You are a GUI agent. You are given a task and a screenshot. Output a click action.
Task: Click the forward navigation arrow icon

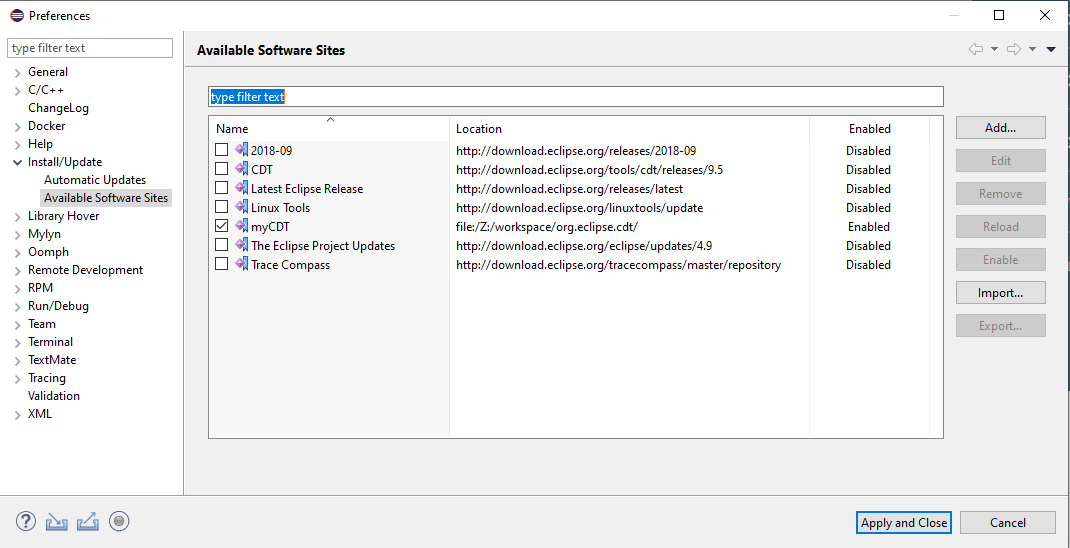pyautogui.click(x=1014, y=49)
